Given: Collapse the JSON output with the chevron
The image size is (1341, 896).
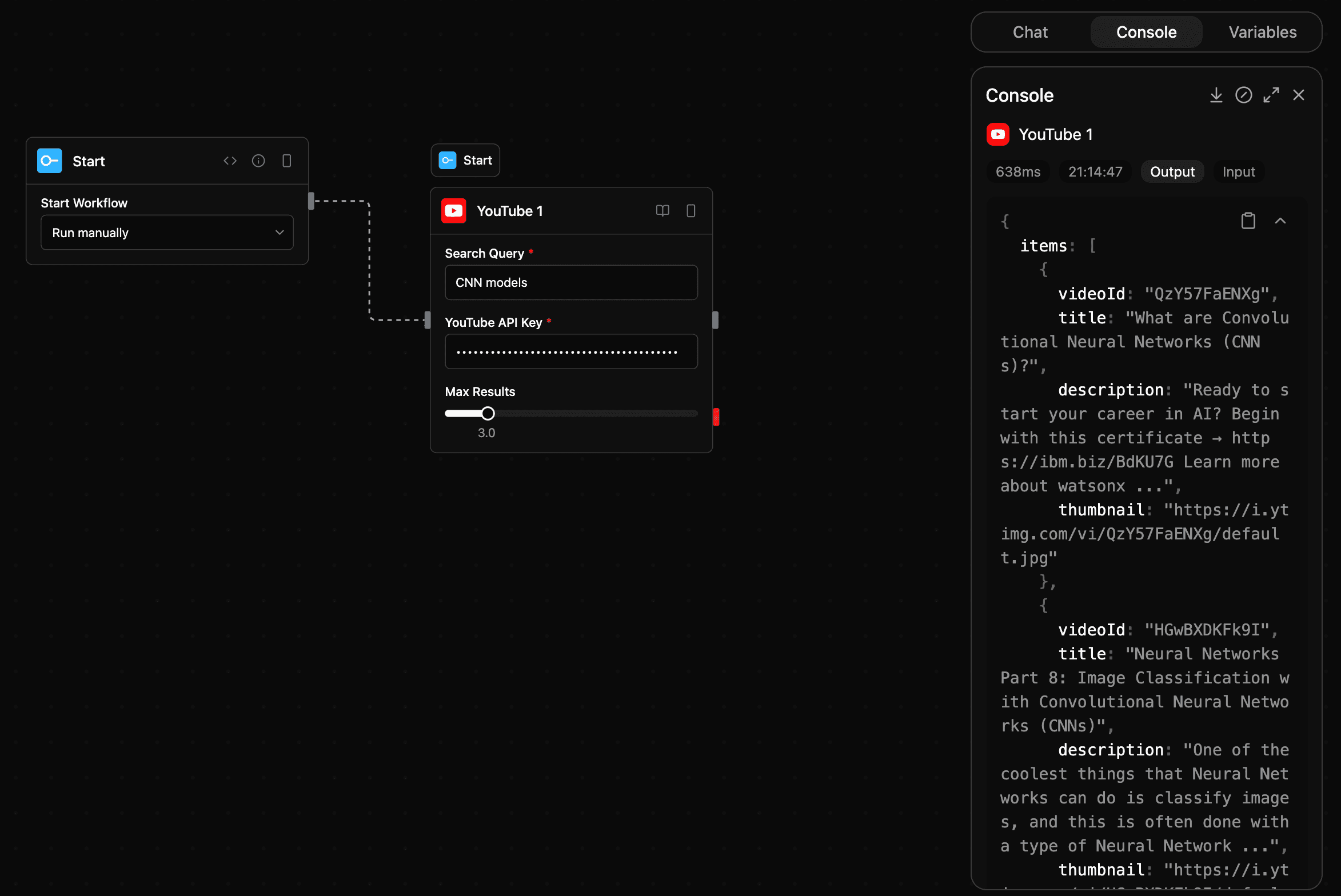Looking at the screenshot, I should tap(1280, 221).
